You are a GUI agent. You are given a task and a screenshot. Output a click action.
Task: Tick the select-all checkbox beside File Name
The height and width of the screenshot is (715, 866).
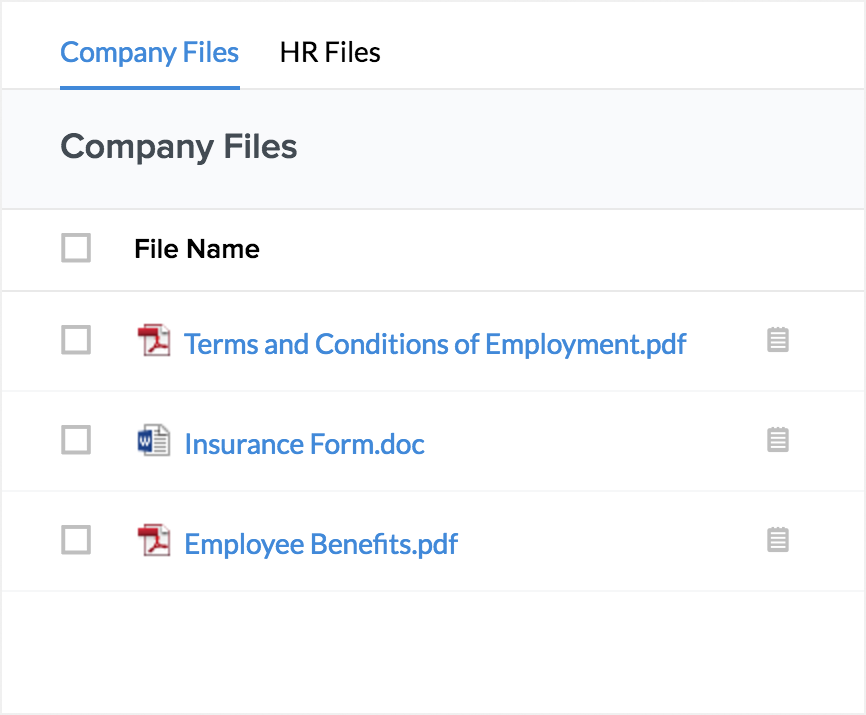point(76,248)
